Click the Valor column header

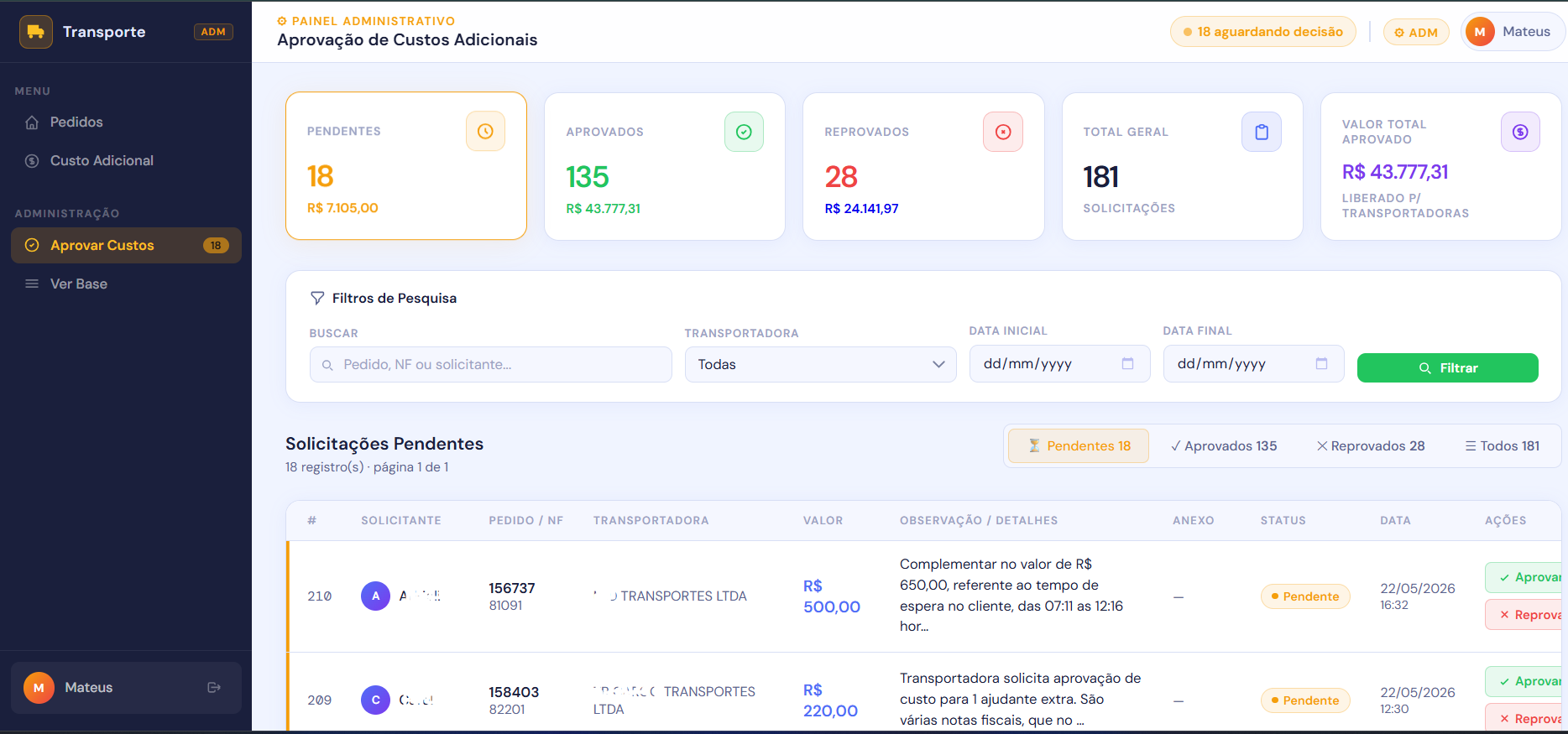point(823,520)
